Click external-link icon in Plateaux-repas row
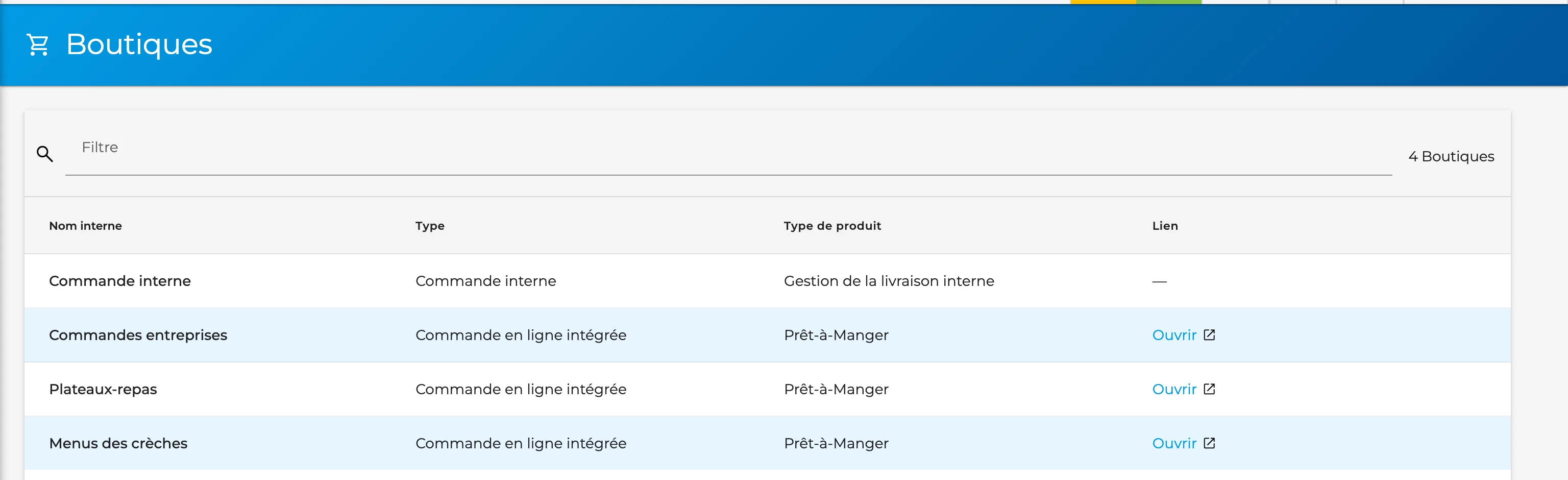This screenshot has height=480, width=1568. tap(1209, 389)
